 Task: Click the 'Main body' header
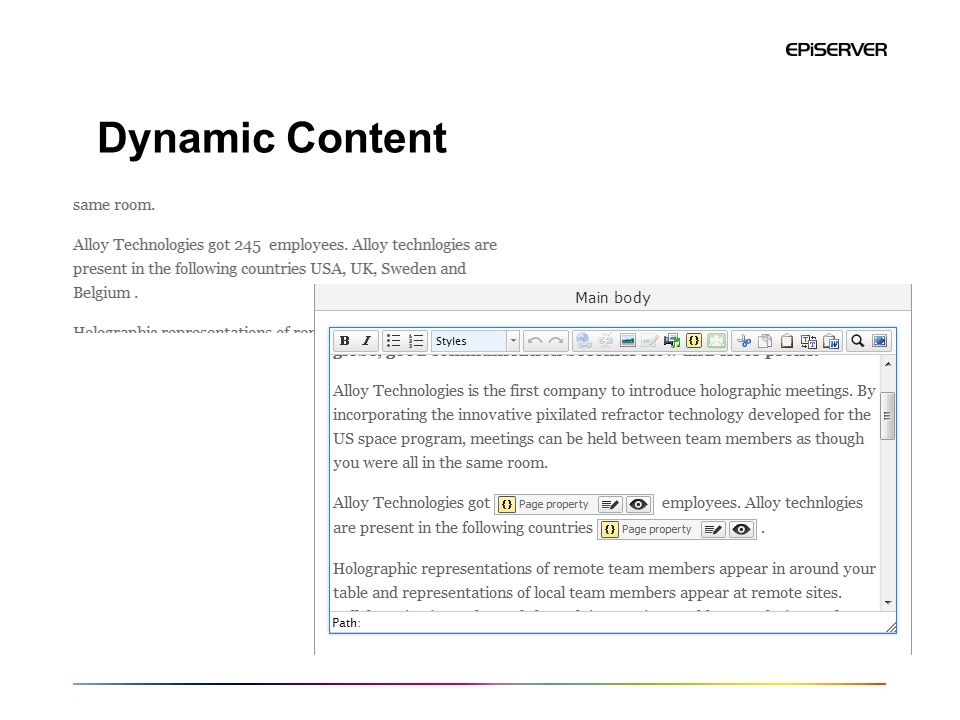(613, 298)
